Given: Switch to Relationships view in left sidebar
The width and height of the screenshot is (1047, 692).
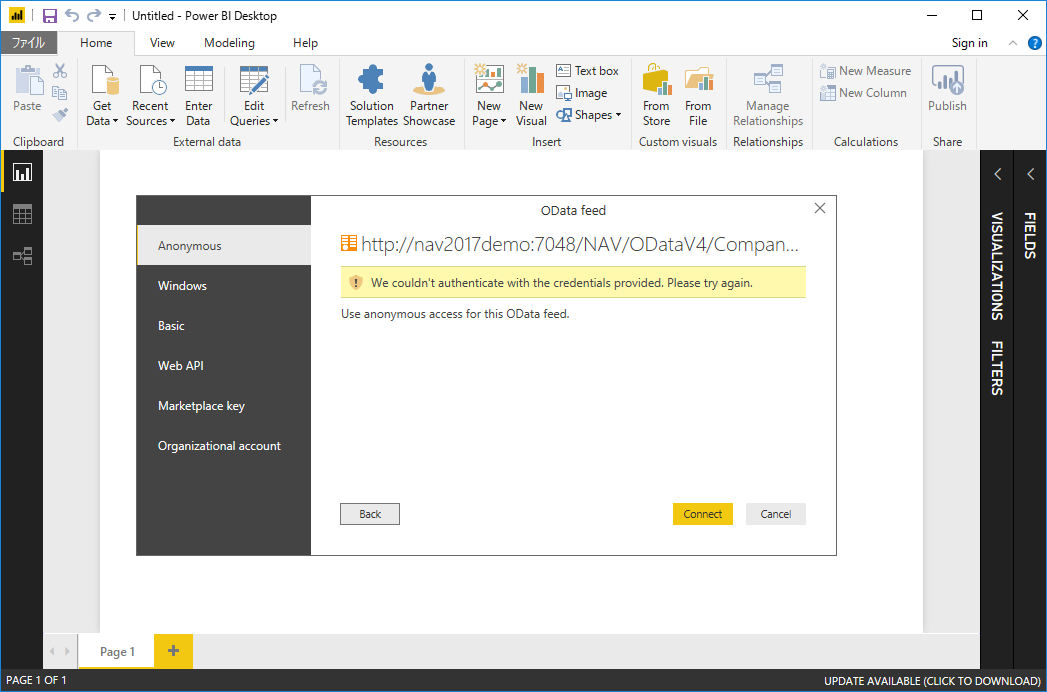Looking at the screenshot, I should click(x=23, y=256).
